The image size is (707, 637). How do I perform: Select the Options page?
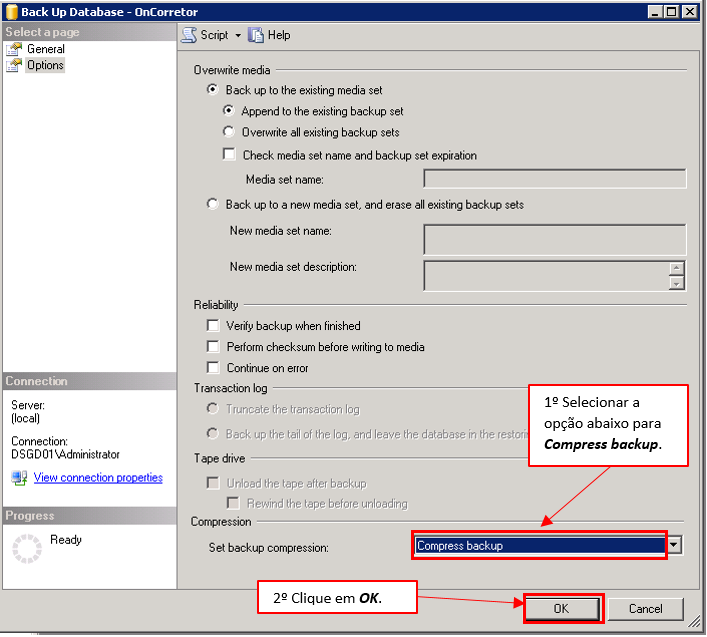pos(45,65)
